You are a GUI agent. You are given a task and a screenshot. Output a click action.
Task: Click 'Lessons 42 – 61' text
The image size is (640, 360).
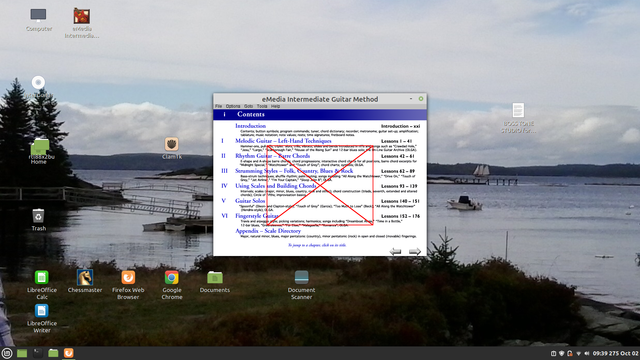pos(398,156)
